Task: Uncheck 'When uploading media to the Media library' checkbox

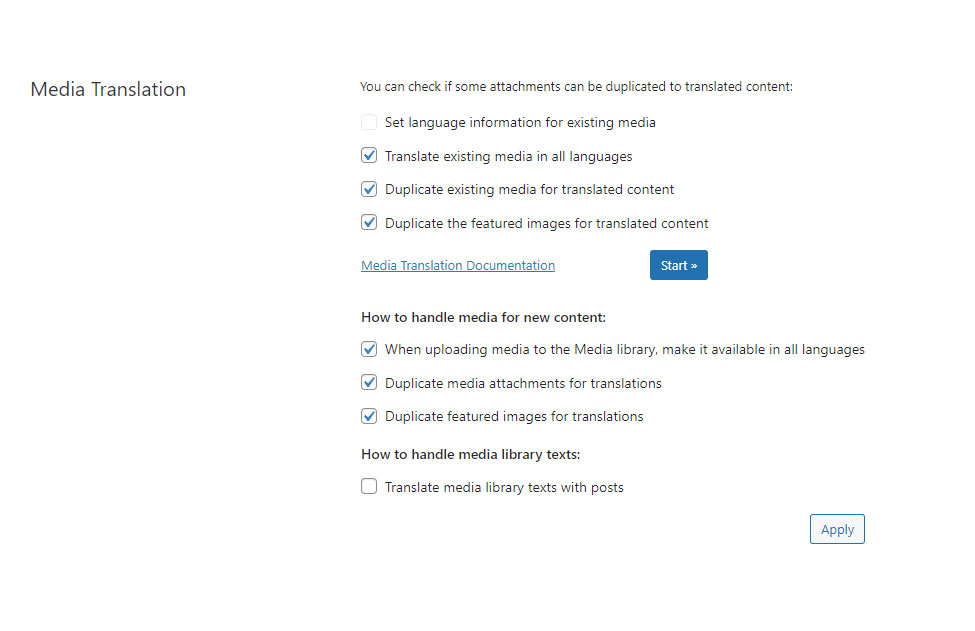Action: (369, 349)
